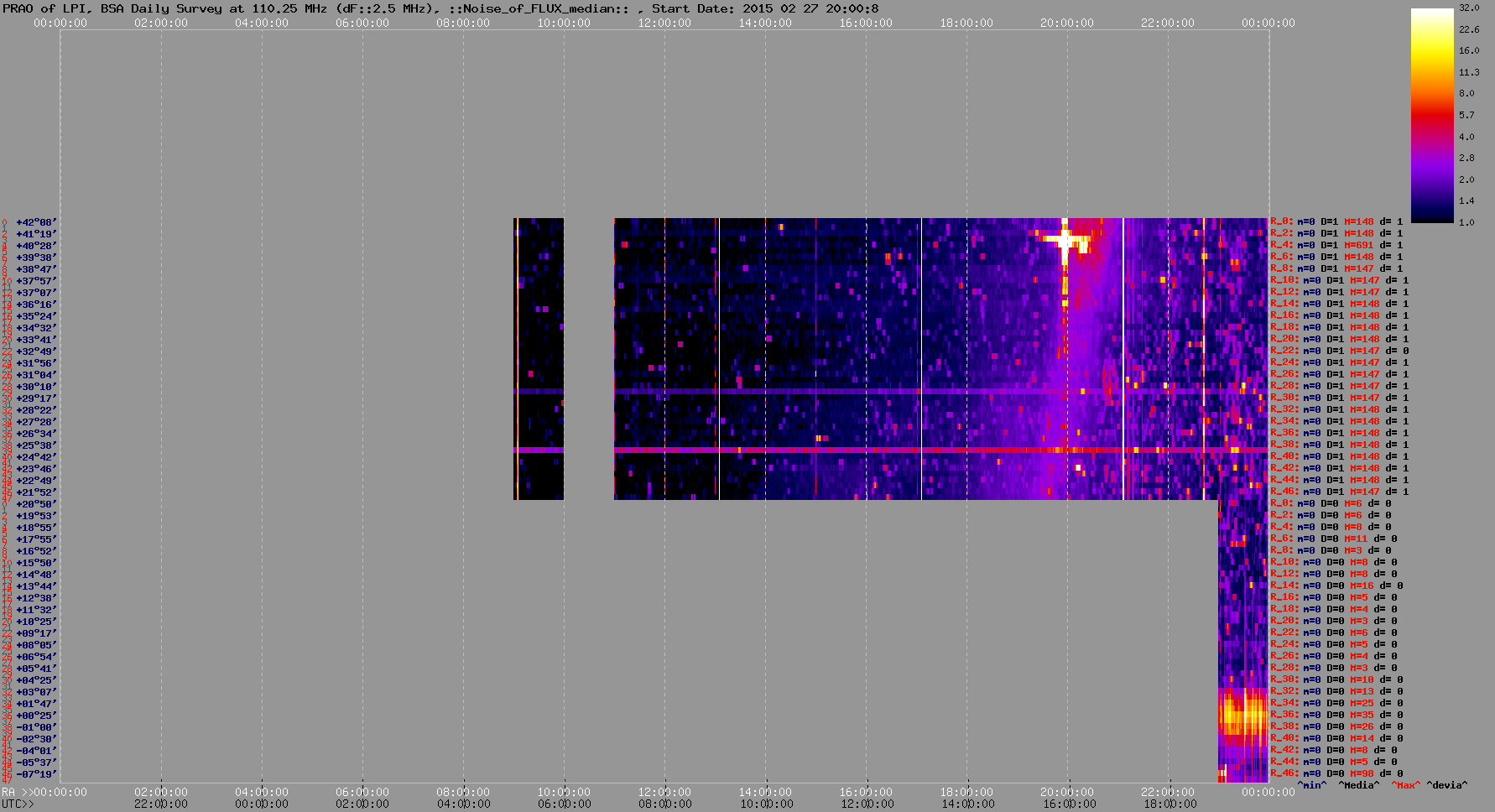The width and height of the screenshot is (1495, 812).
Task: Select declination label '+42°08''
Action: point(36,222)
